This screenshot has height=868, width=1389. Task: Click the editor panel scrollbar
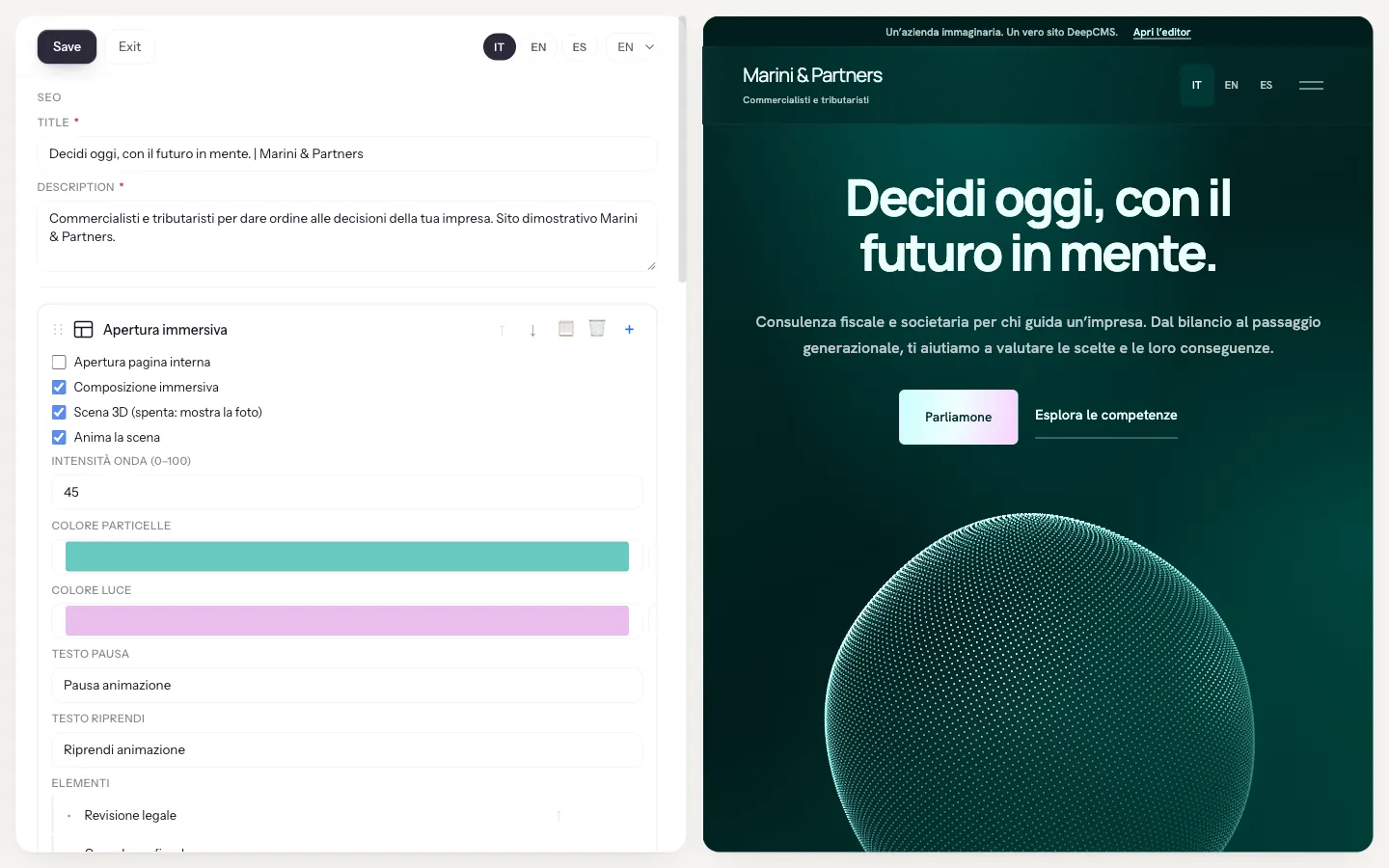pos(682,149)
